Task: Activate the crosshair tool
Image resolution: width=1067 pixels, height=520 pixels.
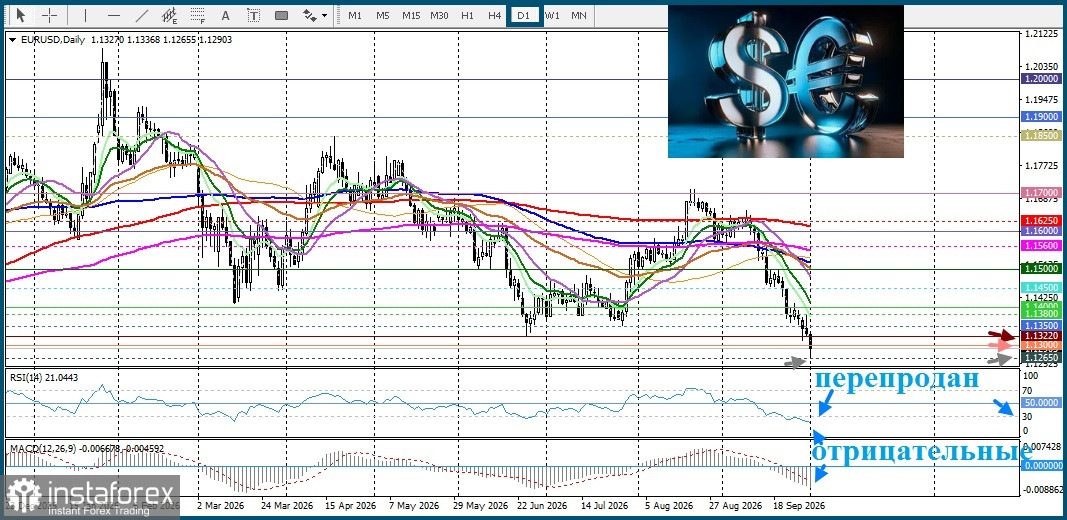Action: pyautogui.click(x=50, y=15)
